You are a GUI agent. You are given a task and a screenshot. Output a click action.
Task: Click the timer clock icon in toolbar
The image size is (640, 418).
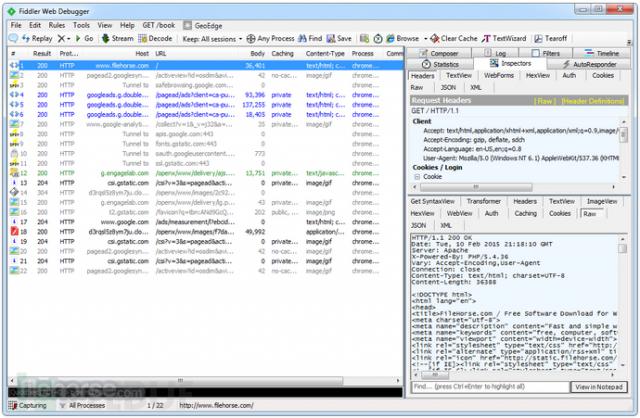pos(378,39)
